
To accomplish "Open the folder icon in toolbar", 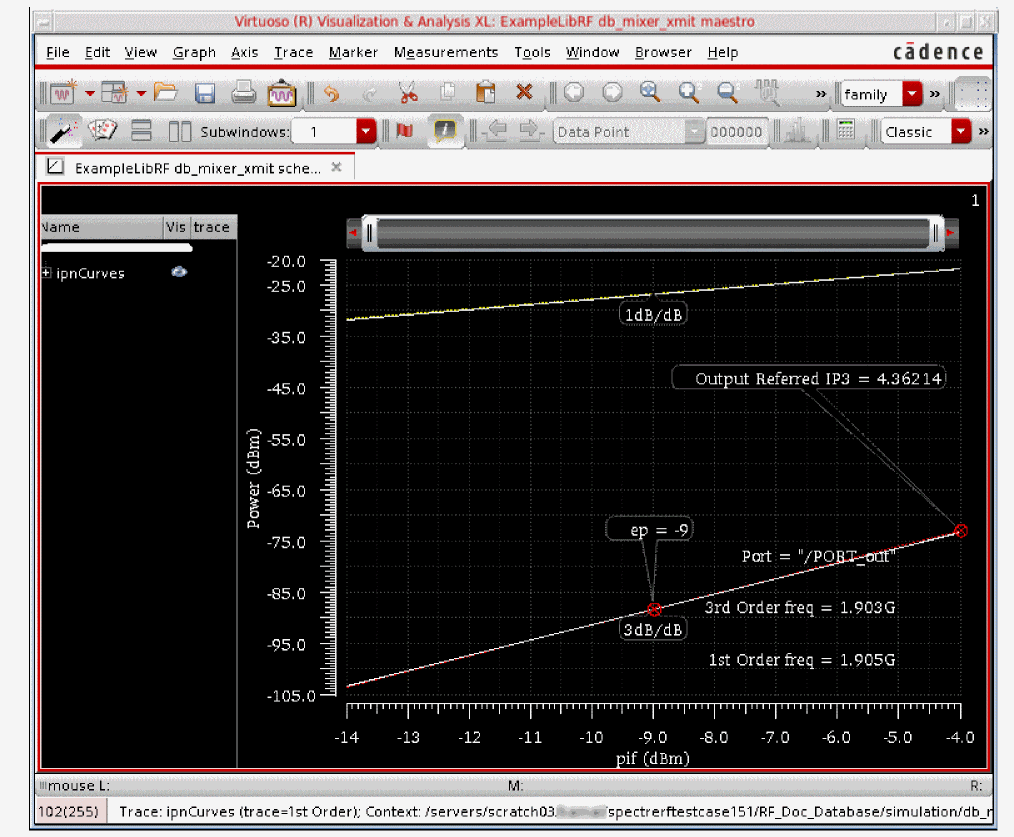I will [166, 93].
